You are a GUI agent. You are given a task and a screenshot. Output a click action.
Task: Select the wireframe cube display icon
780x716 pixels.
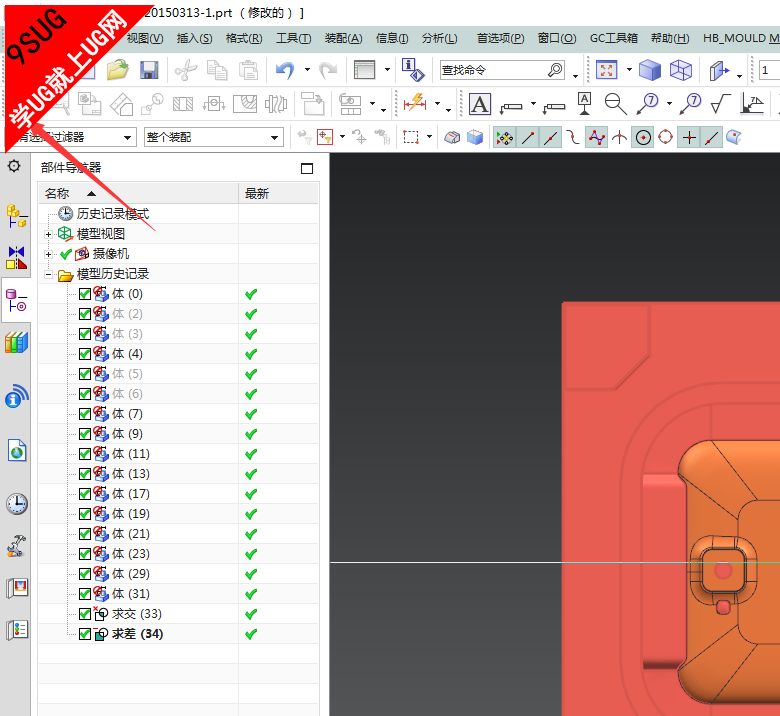point(681,70)
